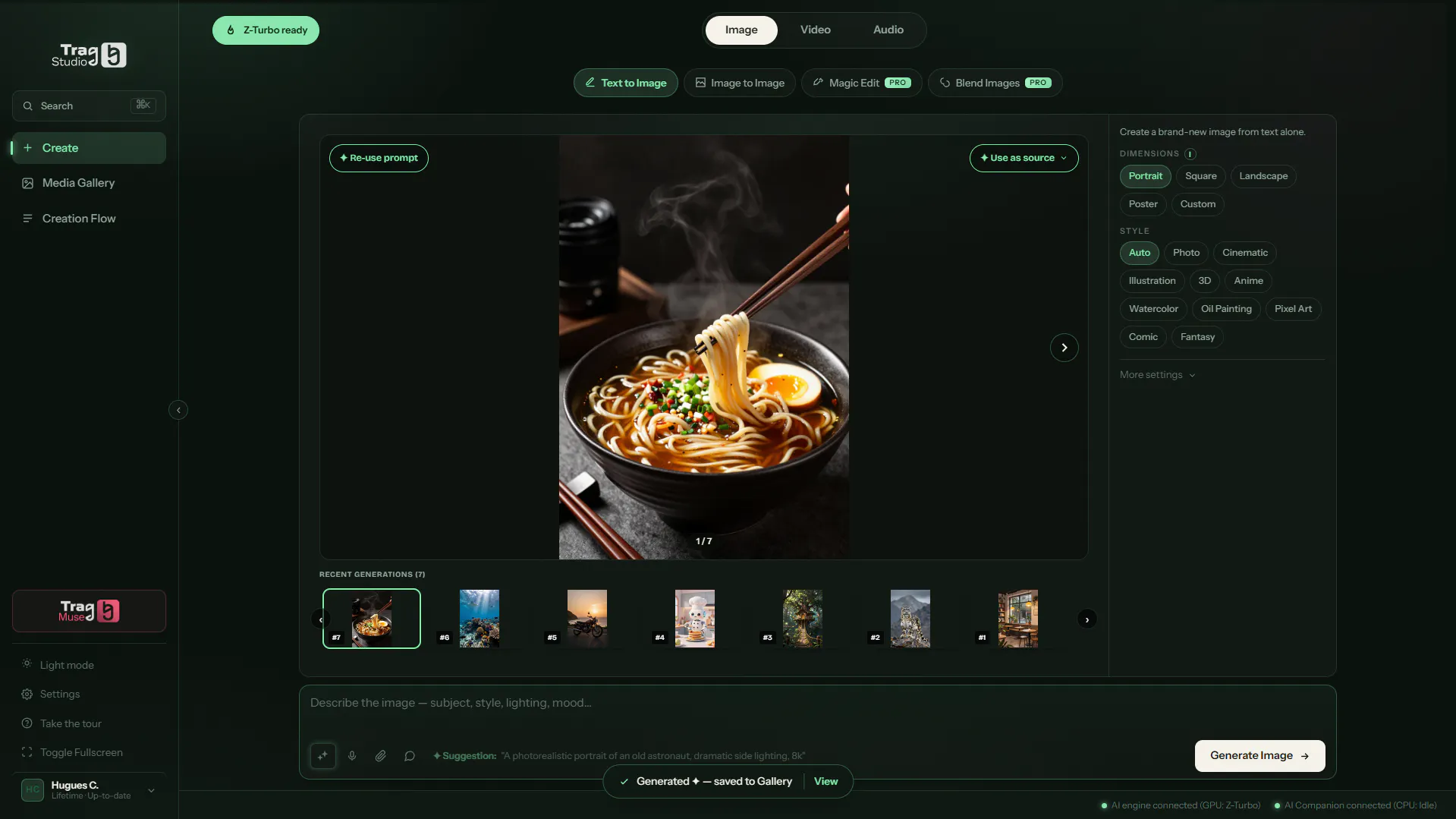Collapse the sidebar with the arrow handle
The width and height of the screenshot is (1456, 819).
(x=178, y=410)
